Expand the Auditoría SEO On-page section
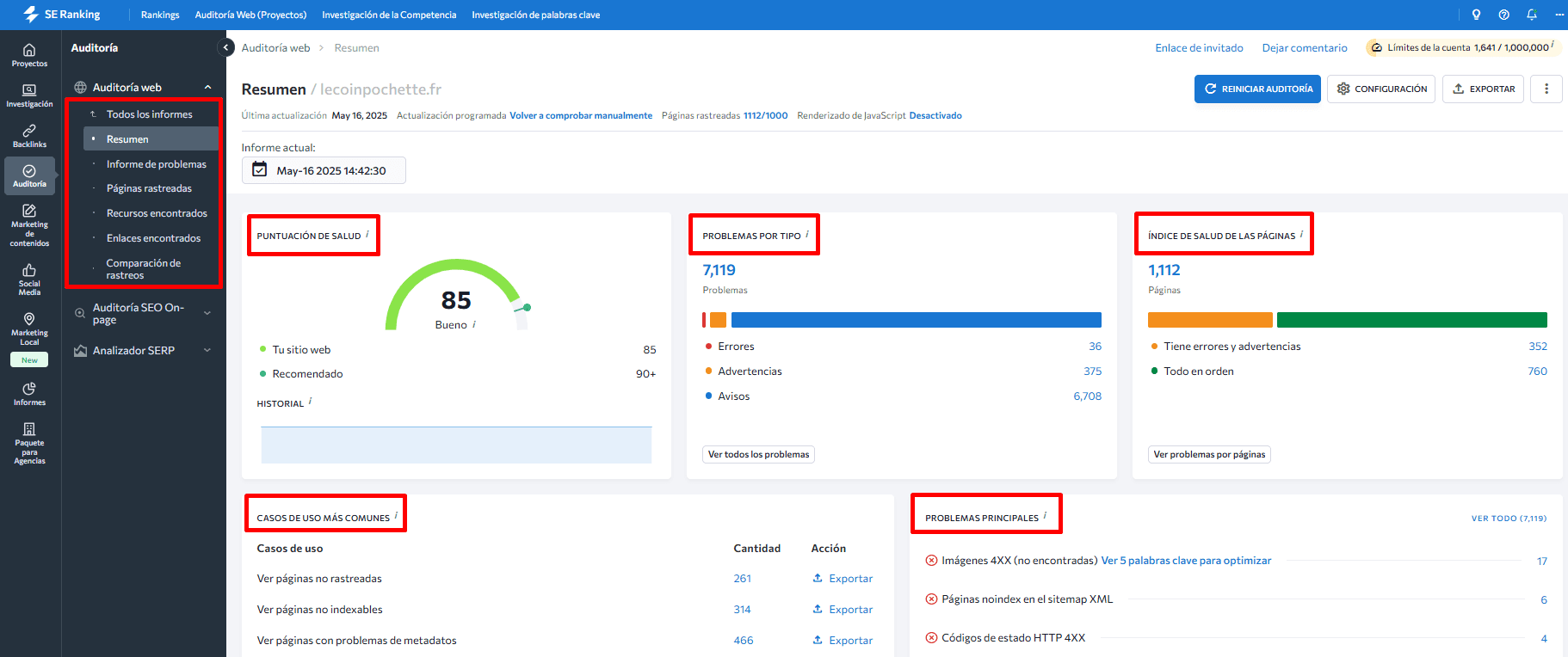 point(207,313)
